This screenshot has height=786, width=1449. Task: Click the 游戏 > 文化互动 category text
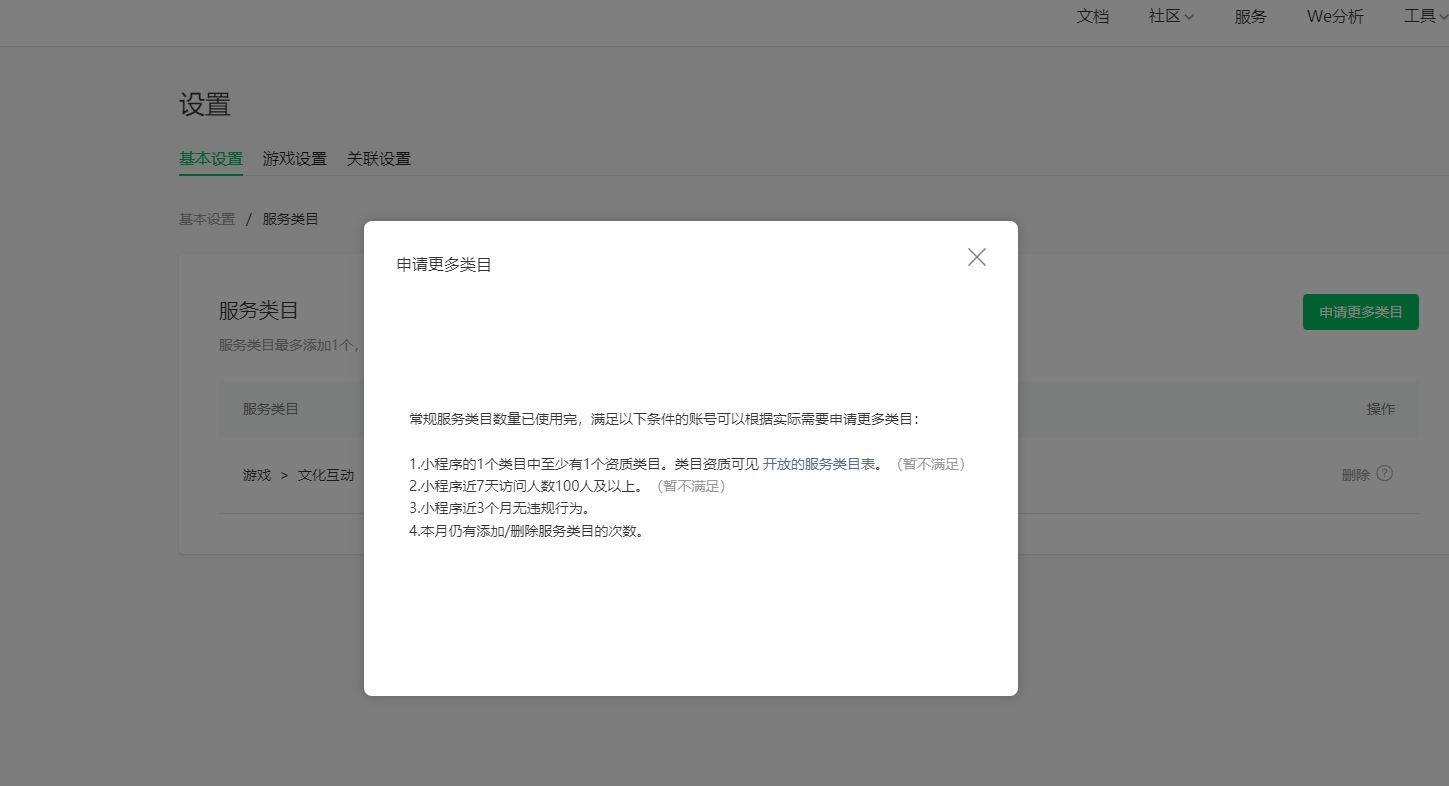click(x=298, y=475)
